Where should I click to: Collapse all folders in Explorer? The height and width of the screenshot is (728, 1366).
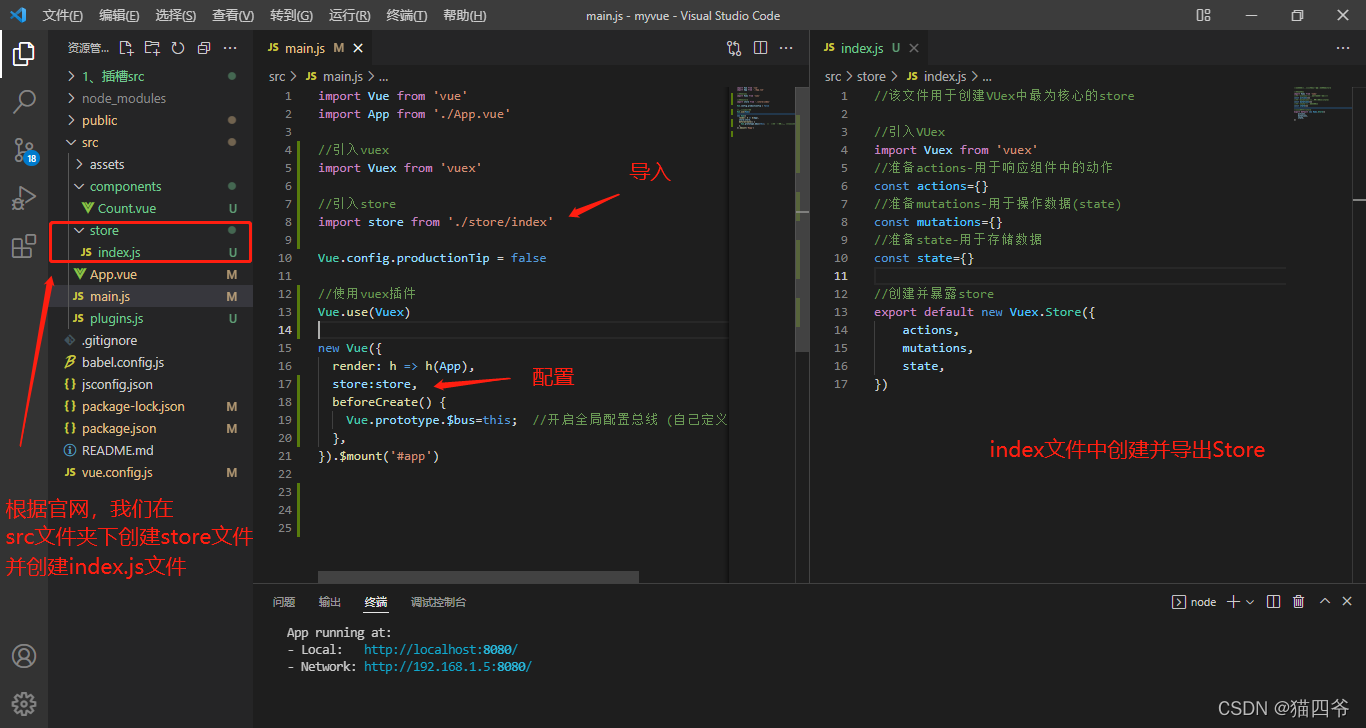click(204, 48)
